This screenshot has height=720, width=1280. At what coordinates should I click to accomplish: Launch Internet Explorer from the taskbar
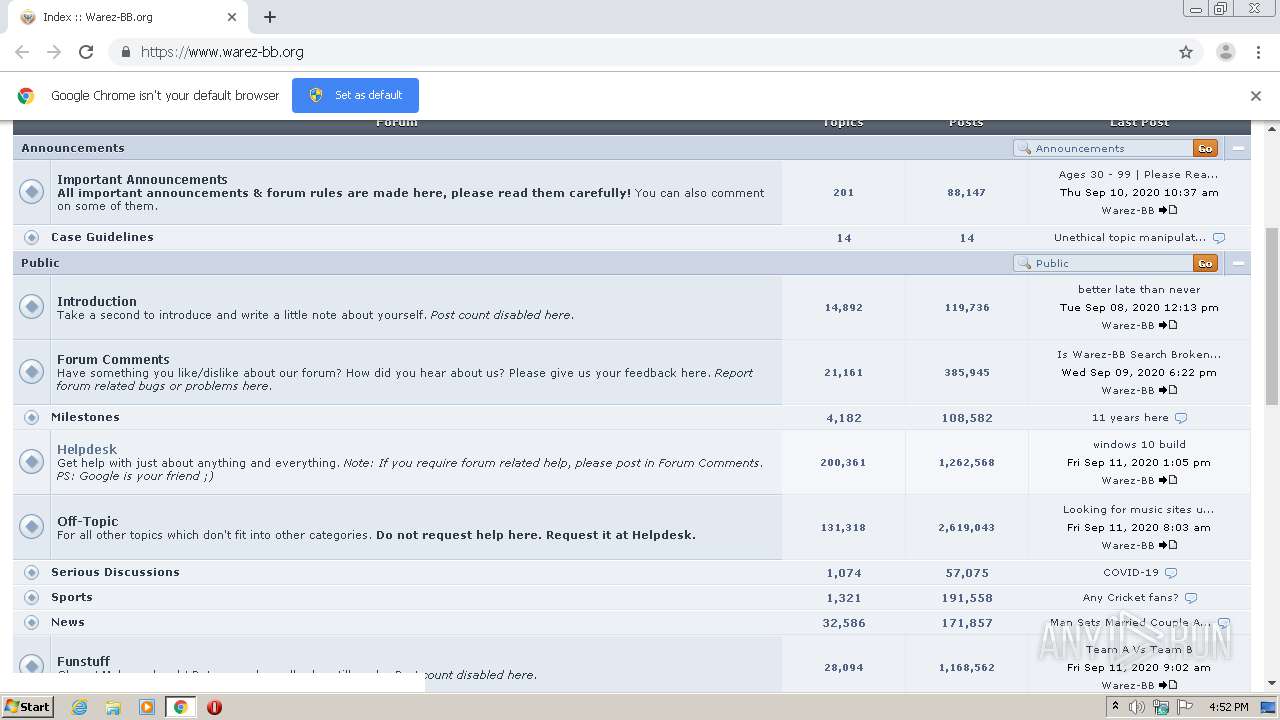pos(79,707)
